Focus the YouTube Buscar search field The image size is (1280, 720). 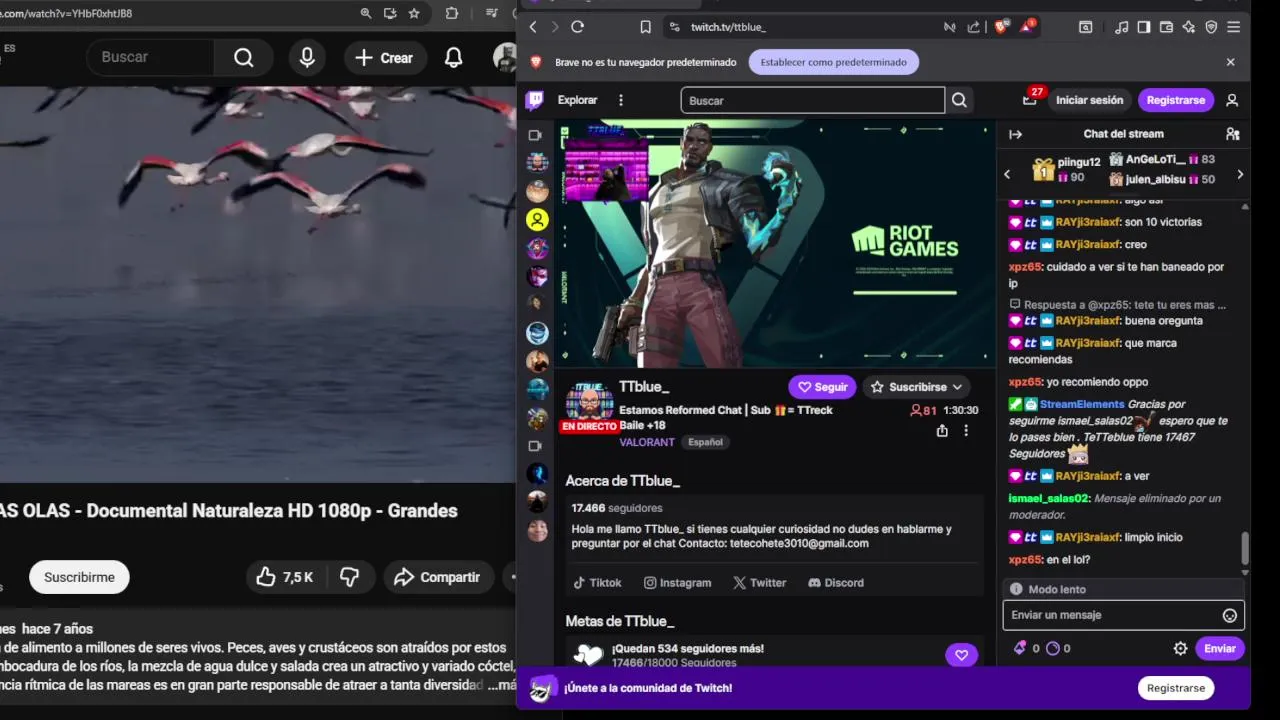point(150,58)
